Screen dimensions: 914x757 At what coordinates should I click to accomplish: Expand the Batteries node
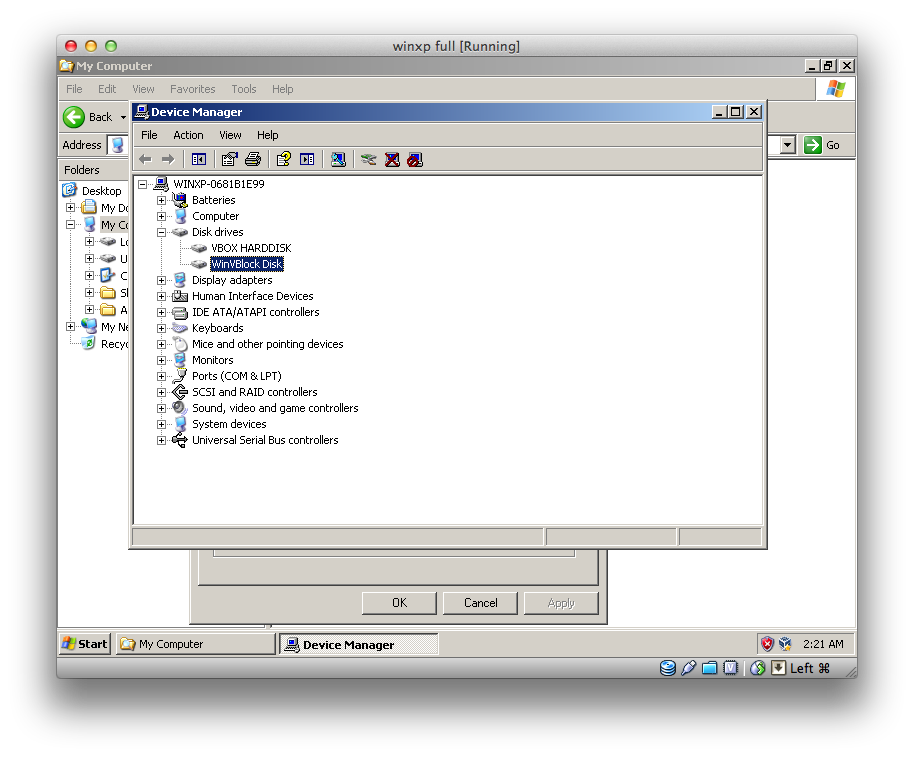pyautogui.click(x=161, y=200)
